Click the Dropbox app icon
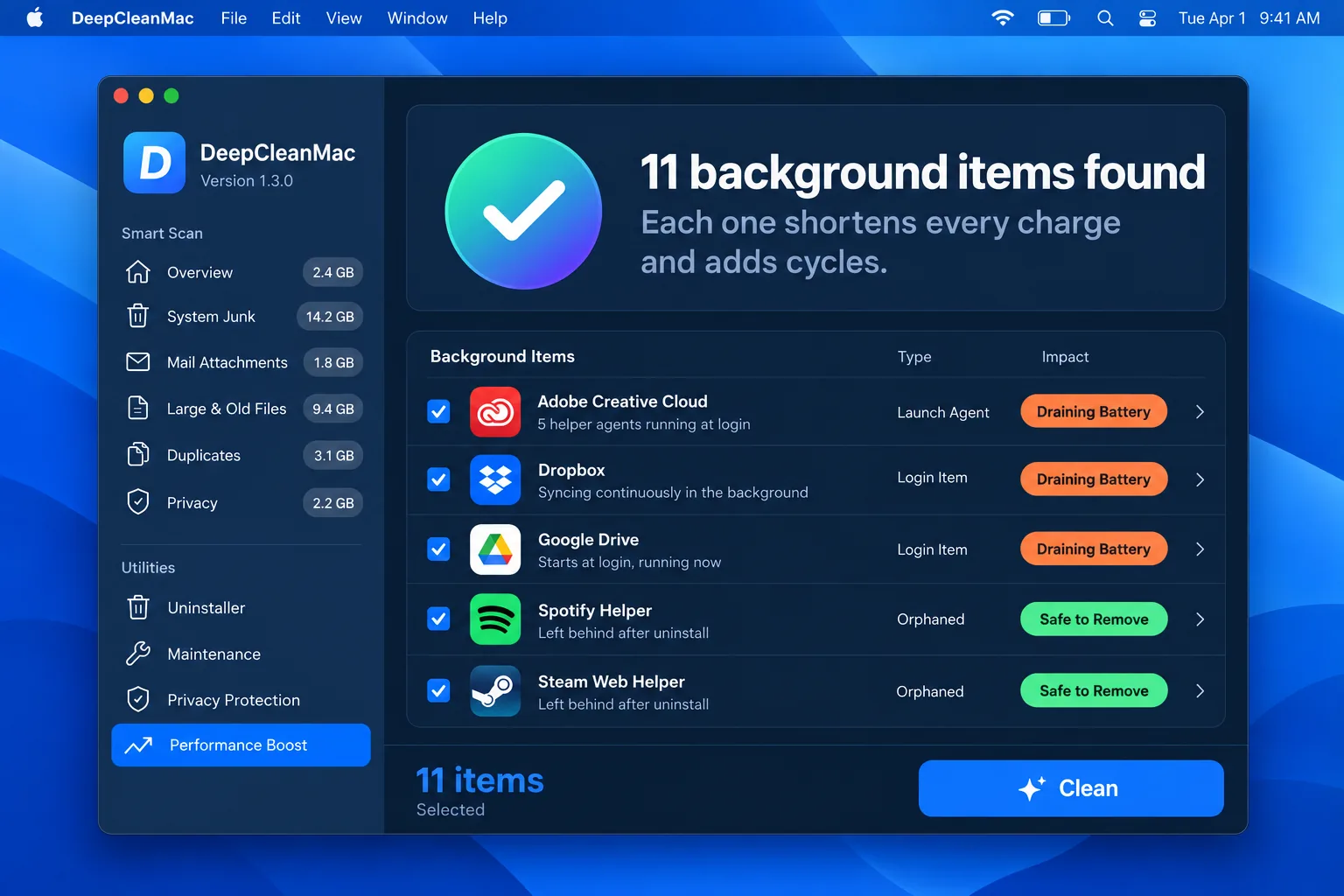Image resolution: width=1344 pixels, height=896 pixels. (x=495, y=479)
